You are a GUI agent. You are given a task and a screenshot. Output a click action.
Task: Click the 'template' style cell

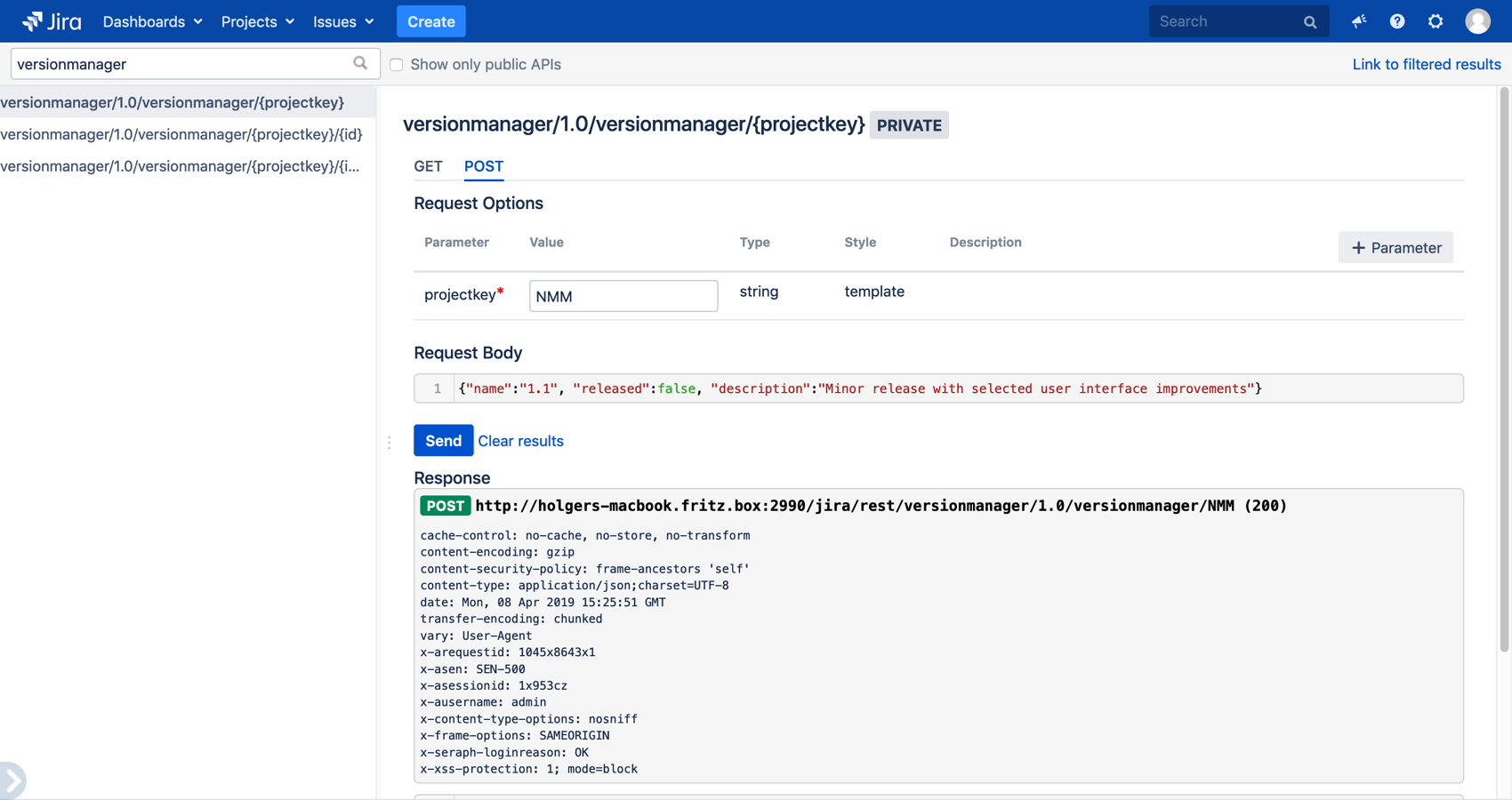click(x=874, y=292)
